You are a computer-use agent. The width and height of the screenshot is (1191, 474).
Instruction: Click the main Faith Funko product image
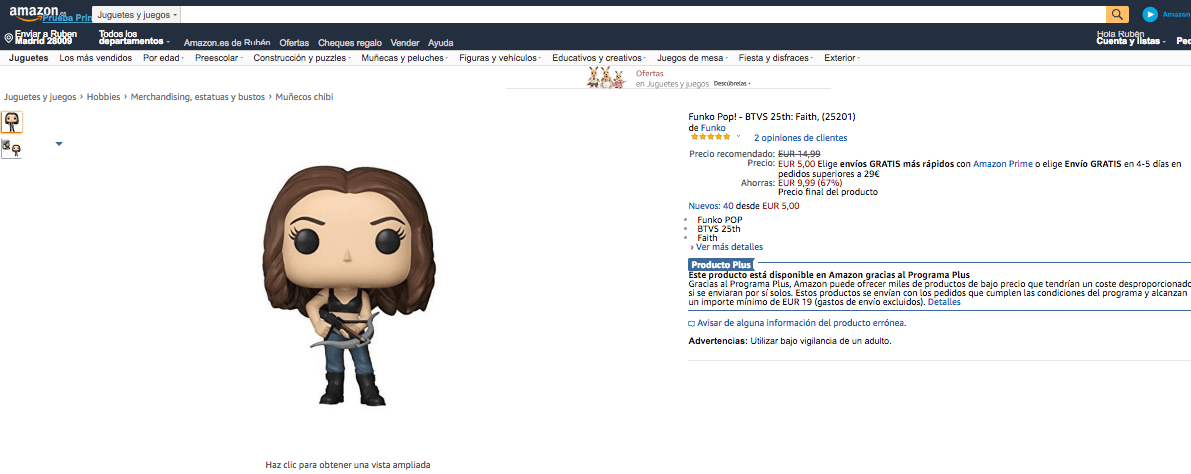click(349, 288)
